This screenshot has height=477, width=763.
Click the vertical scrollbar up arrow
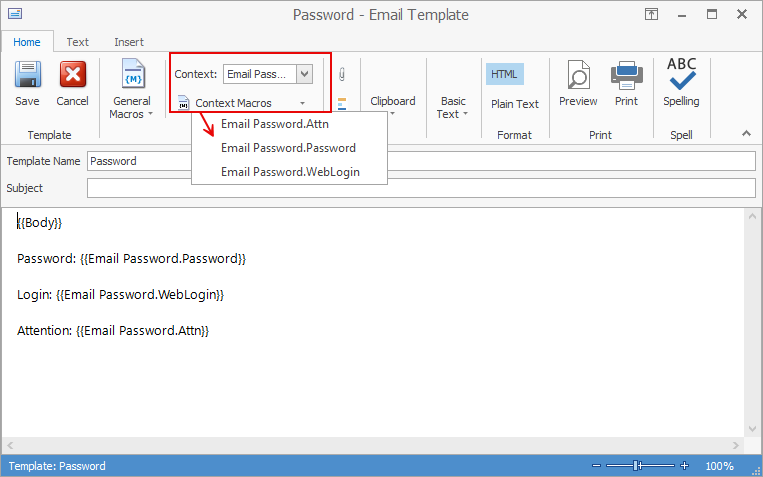[x=752, y=216]
